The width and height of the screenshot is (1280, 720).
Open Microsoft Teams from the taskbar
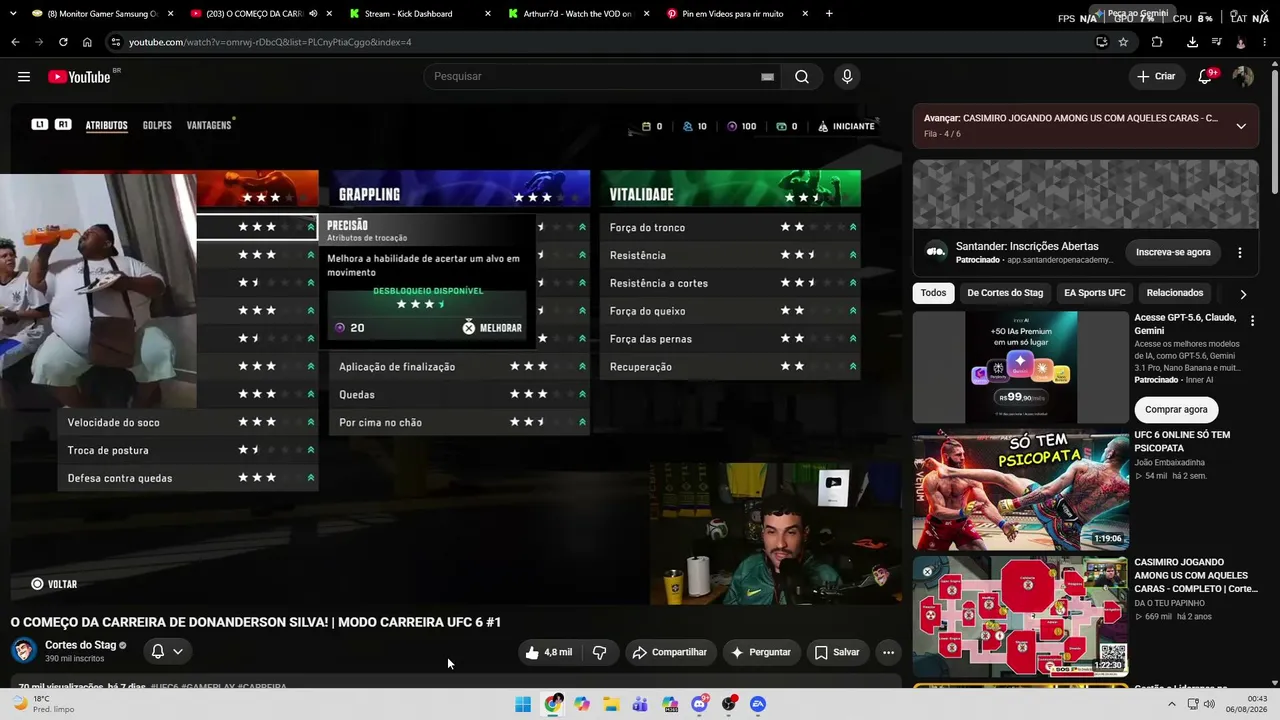(641, 704)
